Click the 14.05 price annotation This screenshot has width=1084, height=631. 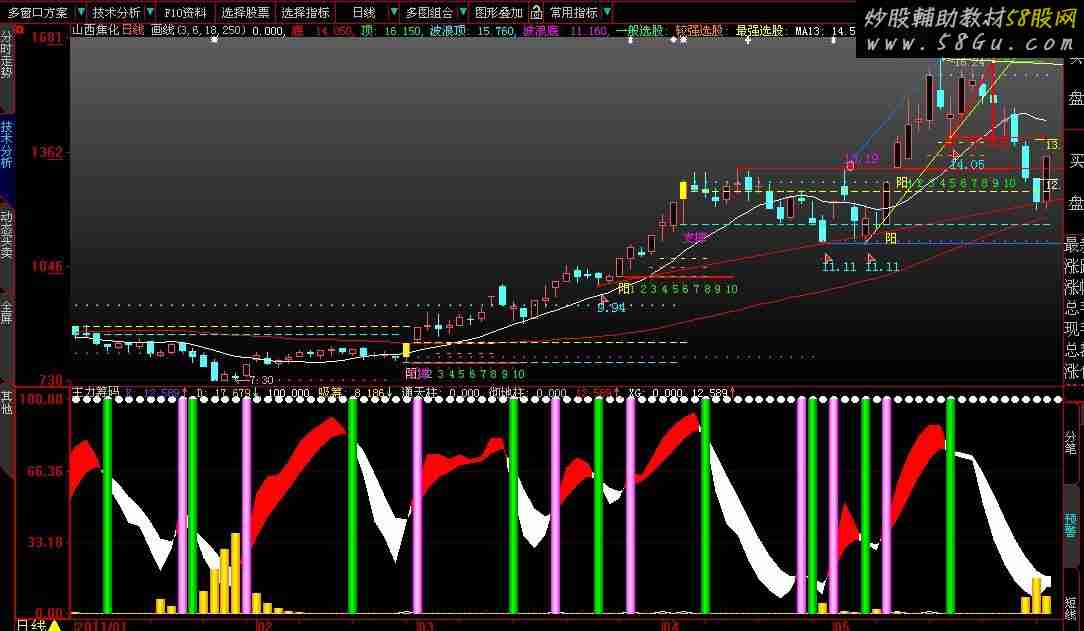967,164
